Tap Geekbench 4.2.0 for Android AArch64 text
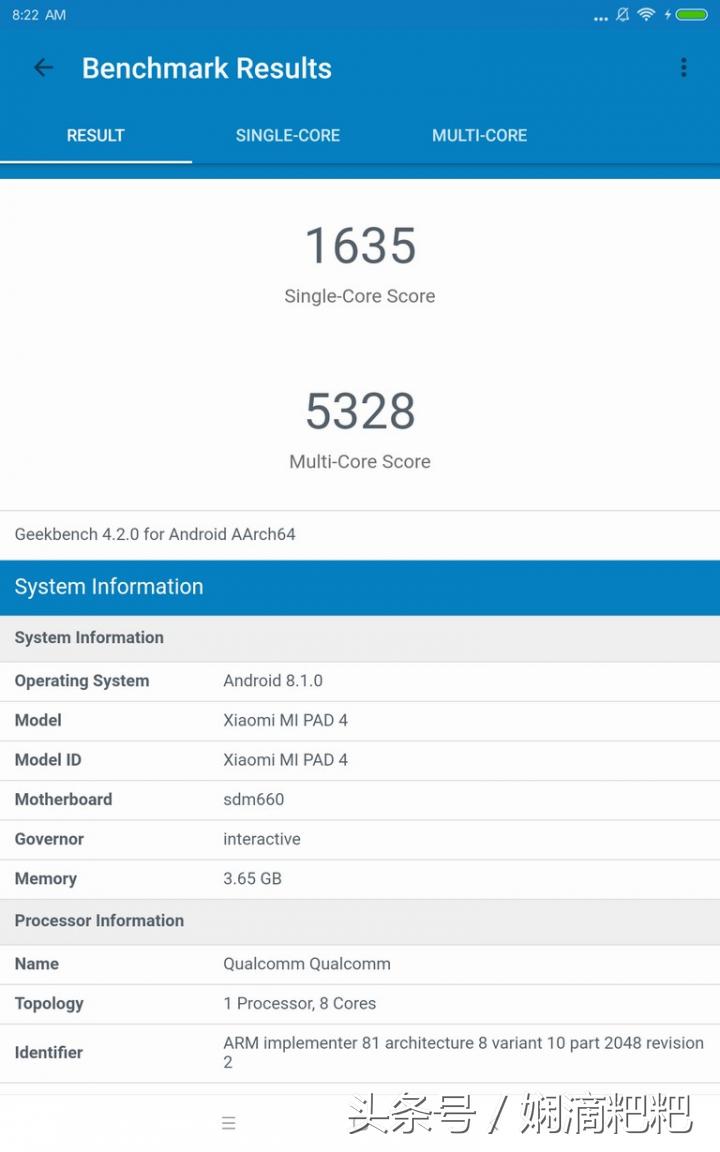 155,534
